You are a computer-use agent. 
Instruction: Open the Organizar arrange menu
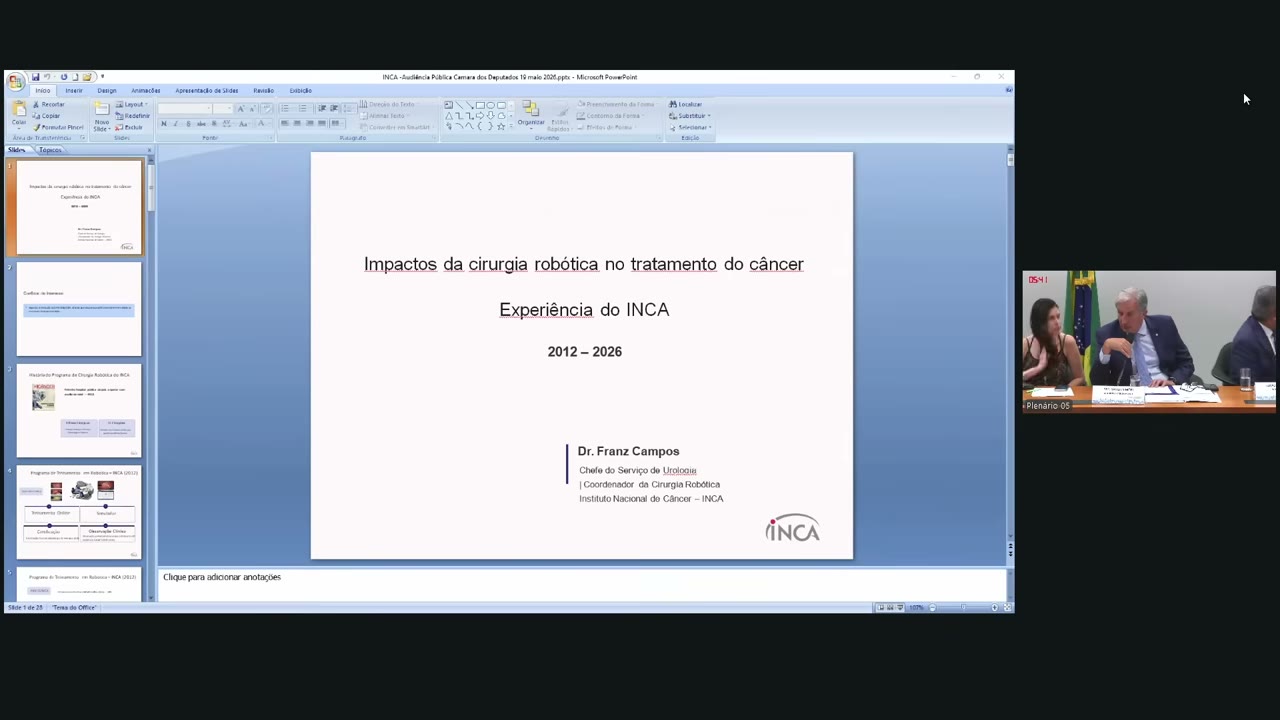tap(531, 114)
